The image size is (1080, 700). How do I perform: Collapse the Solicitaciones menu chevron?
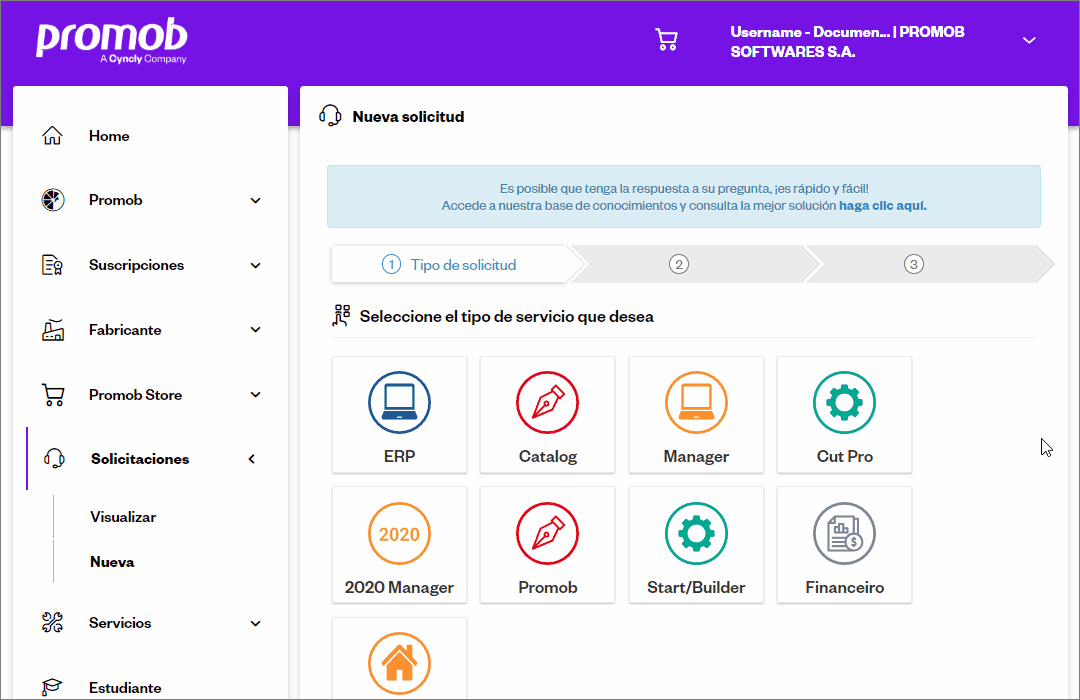pyautogui.click(x=252, y=459)
